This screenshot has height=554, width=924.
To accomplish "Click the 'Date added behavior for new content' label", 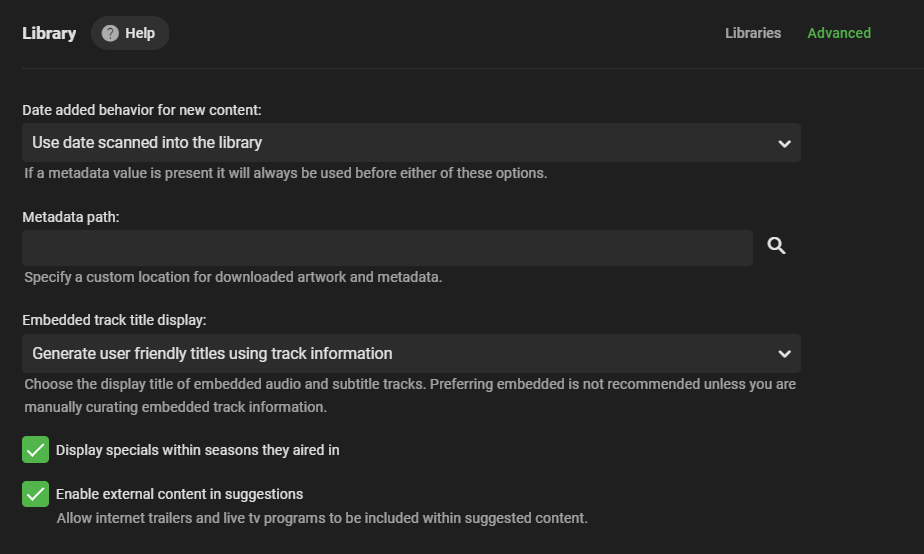I will tap(142, 110).
